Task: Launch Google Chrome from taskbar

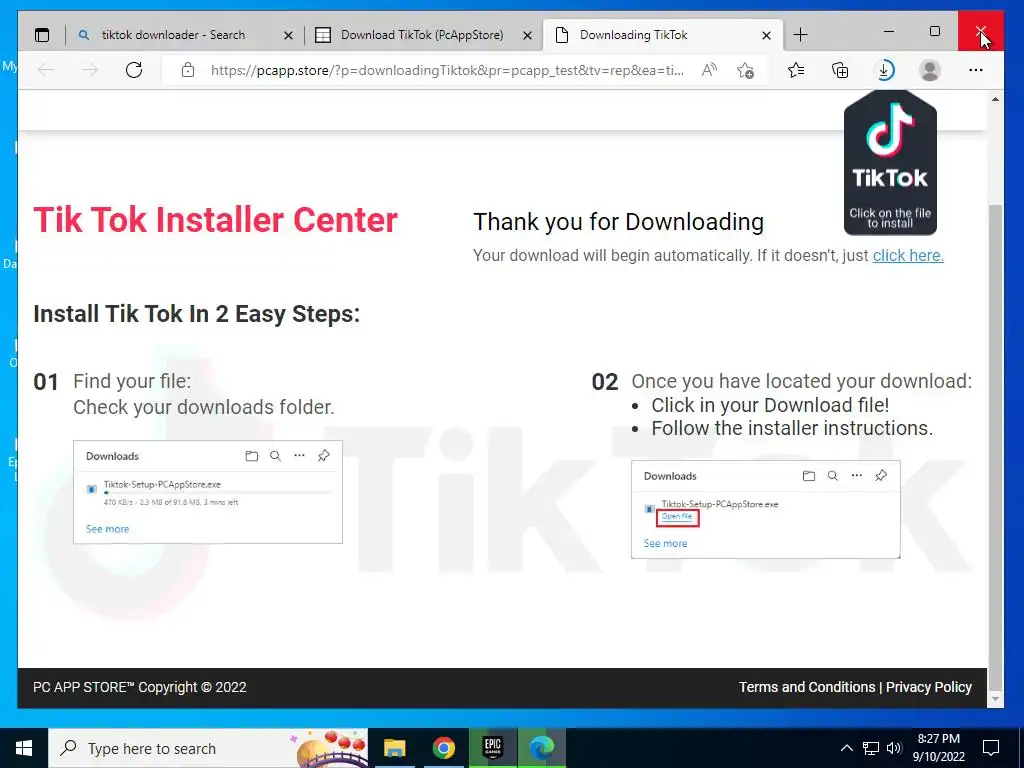Action: [443, 748]
